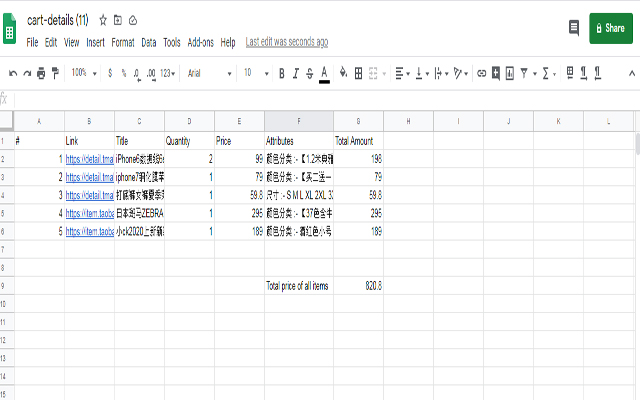Create a filter with funnel icon

[524, 73]
